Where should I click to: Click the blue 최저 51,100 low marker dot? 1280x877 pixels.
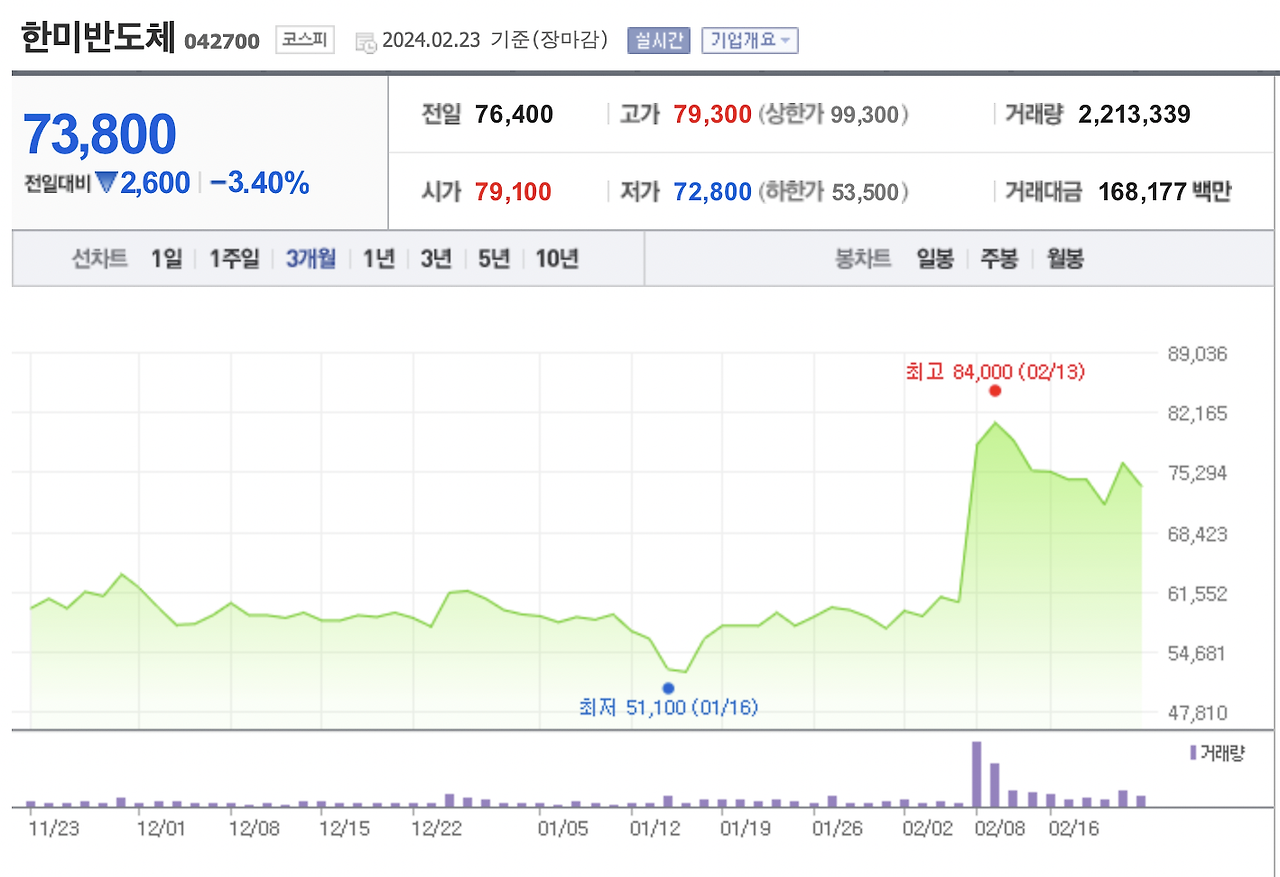coord(668,688)
